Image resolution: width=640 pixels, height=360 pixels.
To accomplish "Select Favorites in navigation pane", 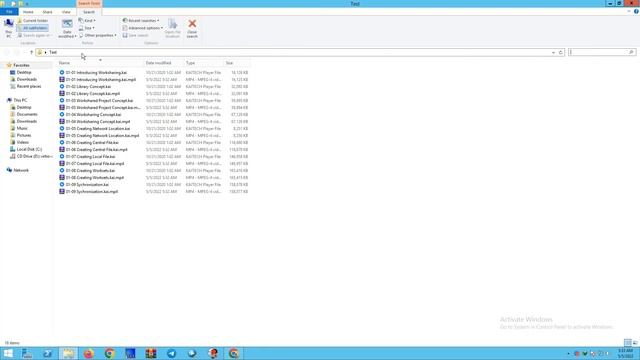I will (x=21, y=65).
